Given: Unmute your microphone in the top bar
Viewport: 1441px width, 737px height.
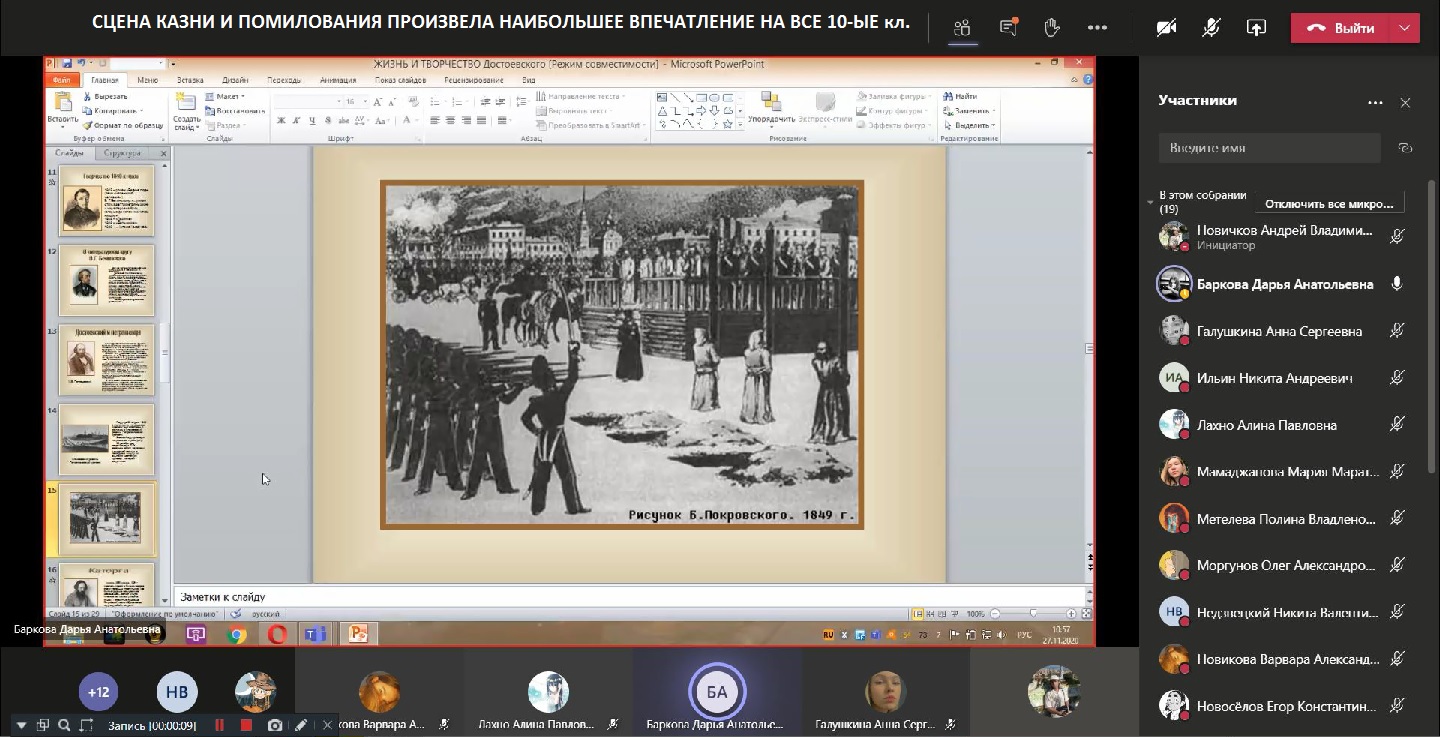Looking at the screenshot, I should coord(1211,28).
